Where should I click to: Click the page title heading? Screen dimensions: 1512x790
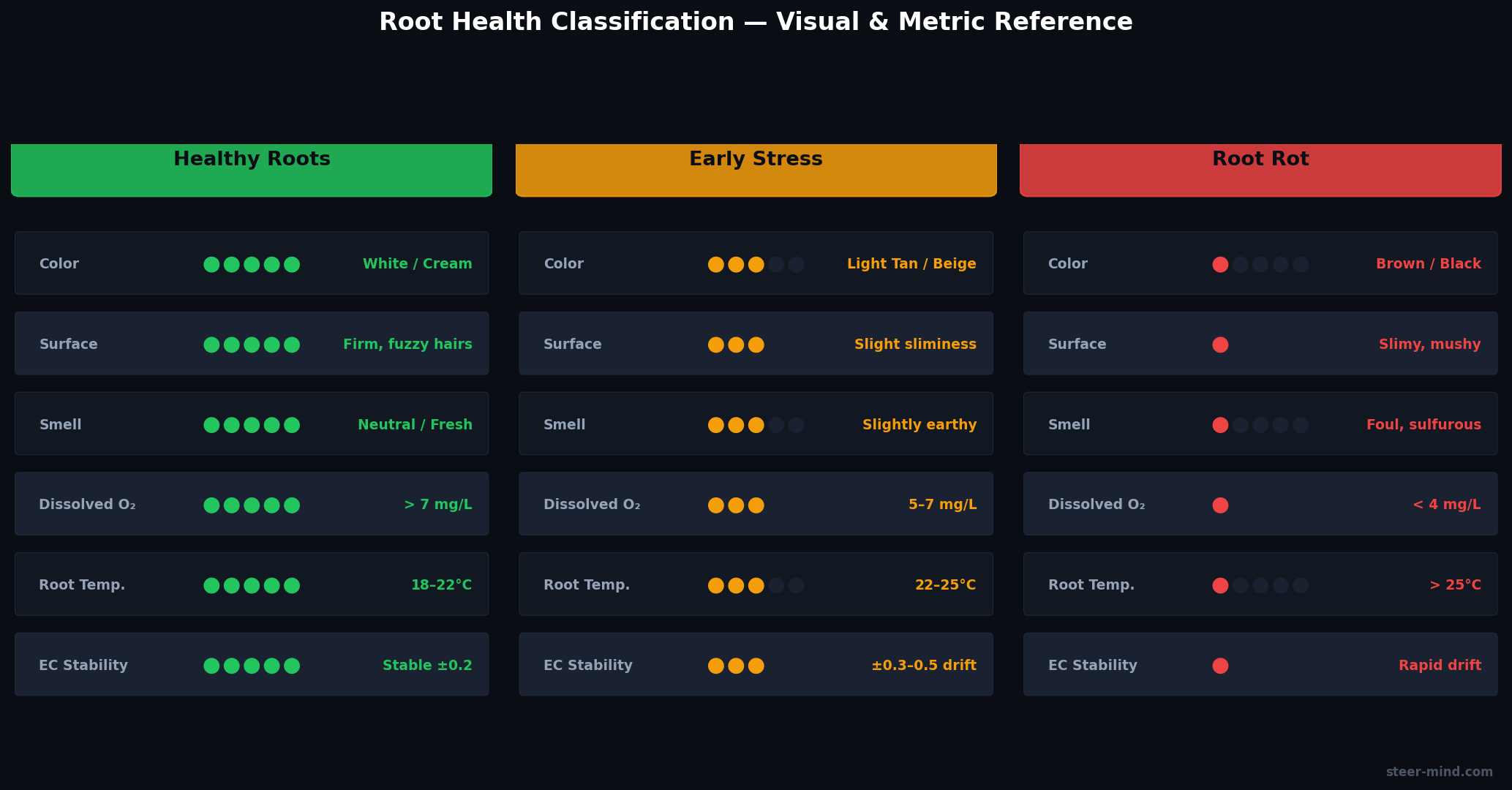tap(756, 22)
